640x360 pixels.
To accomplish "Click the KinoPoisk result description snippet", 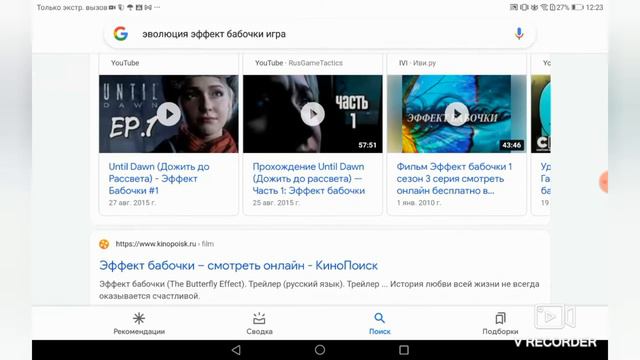I will coord(319,290).
